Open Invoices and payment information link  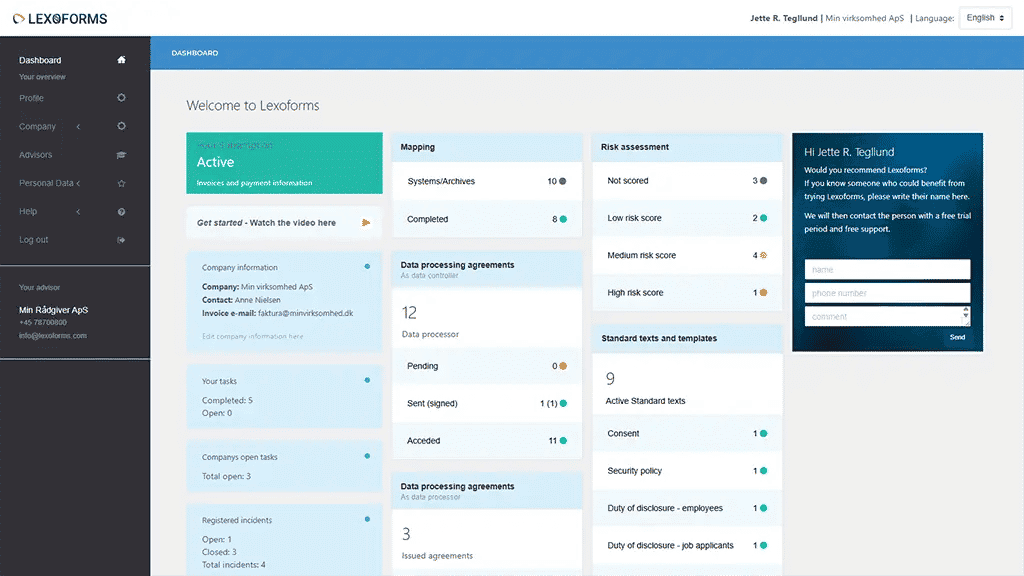(254, 183)
